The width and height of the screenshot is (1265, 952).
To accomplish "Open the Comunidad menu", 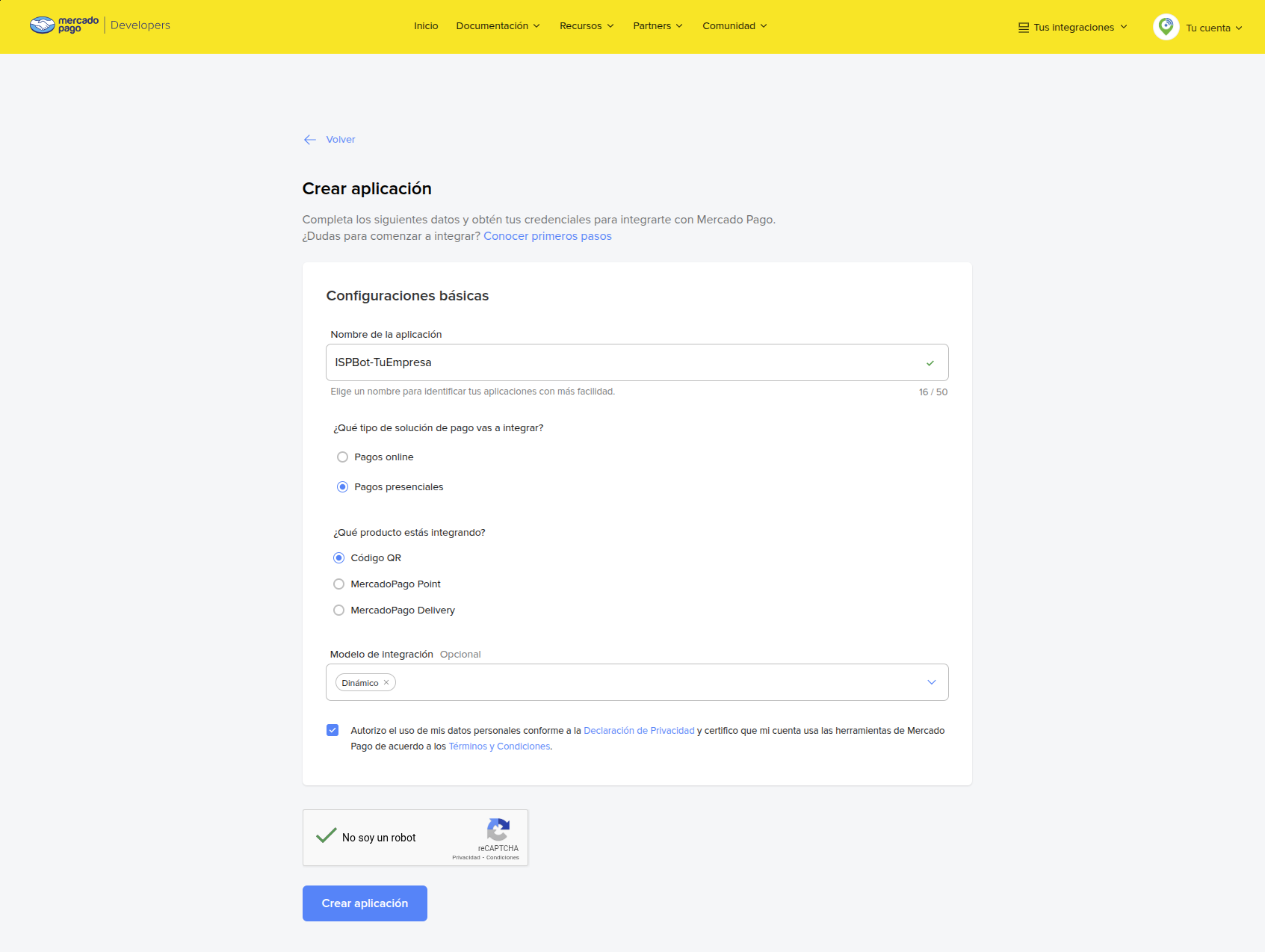I will click(734, 26).
